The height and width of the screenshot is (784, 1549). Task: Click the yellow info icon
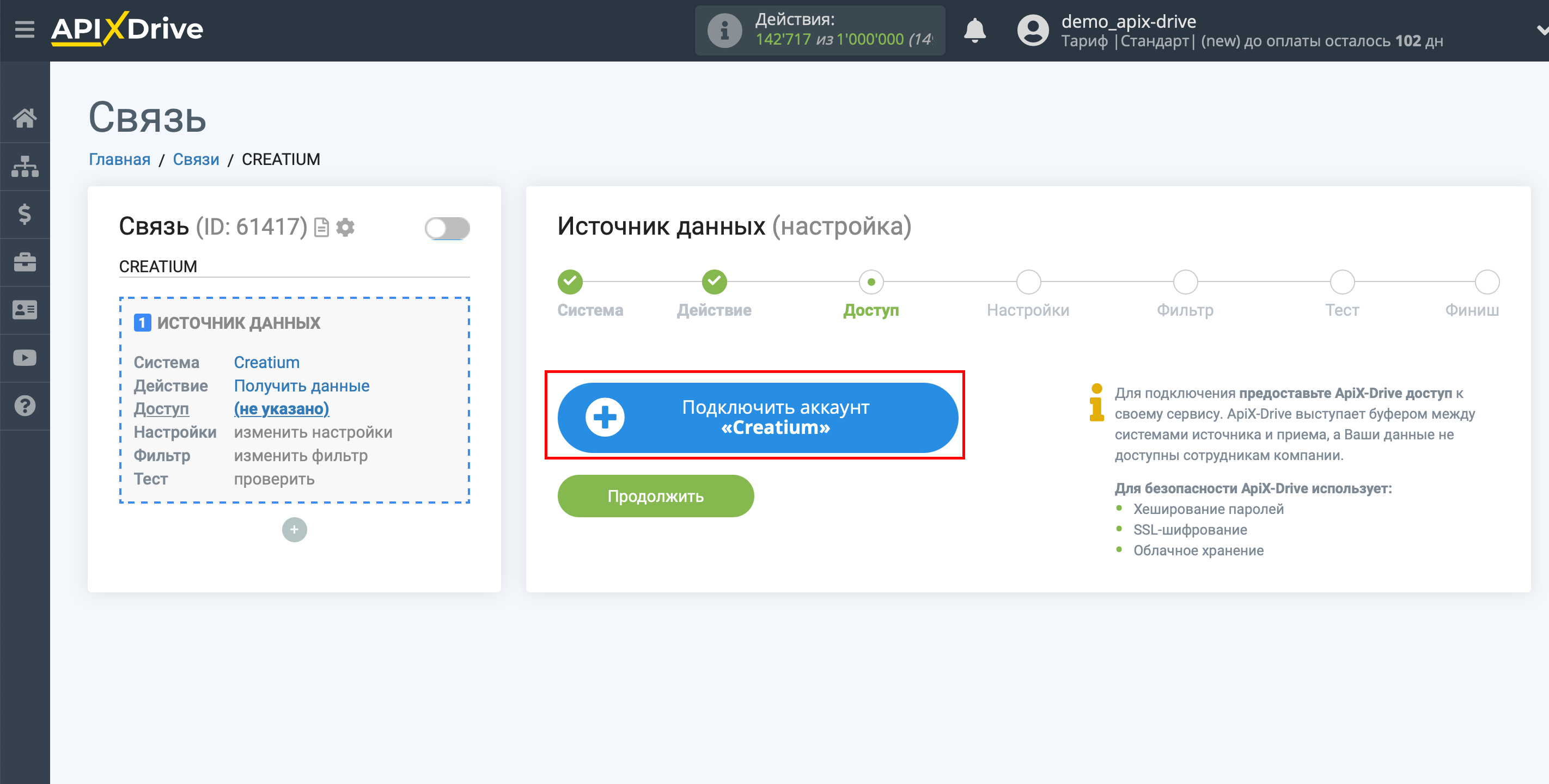(x=1096, y=403)
